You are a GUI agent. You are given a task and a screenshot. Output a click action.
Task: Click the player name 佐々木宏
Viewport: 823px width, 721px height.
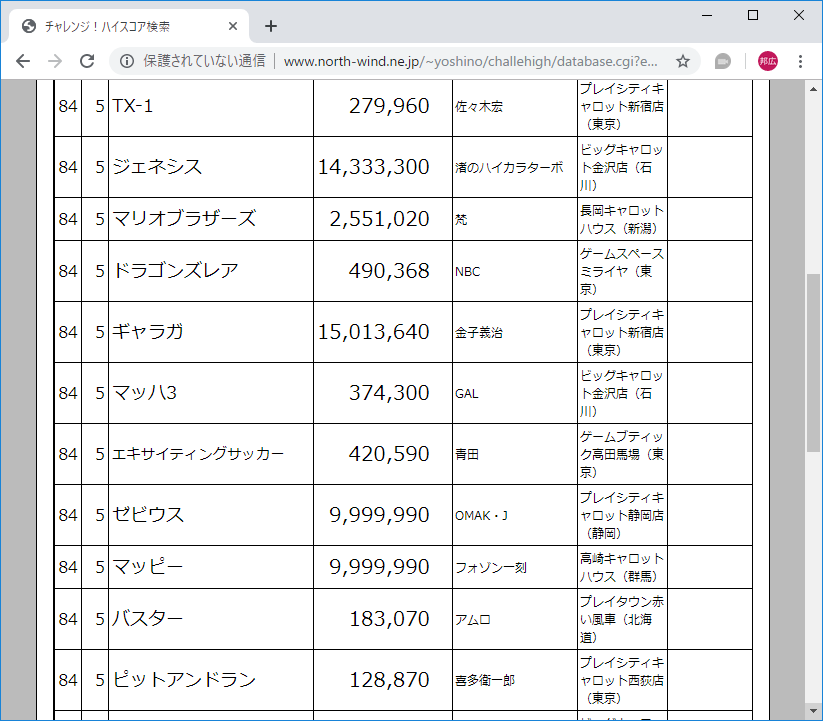(x=479, y=107)
